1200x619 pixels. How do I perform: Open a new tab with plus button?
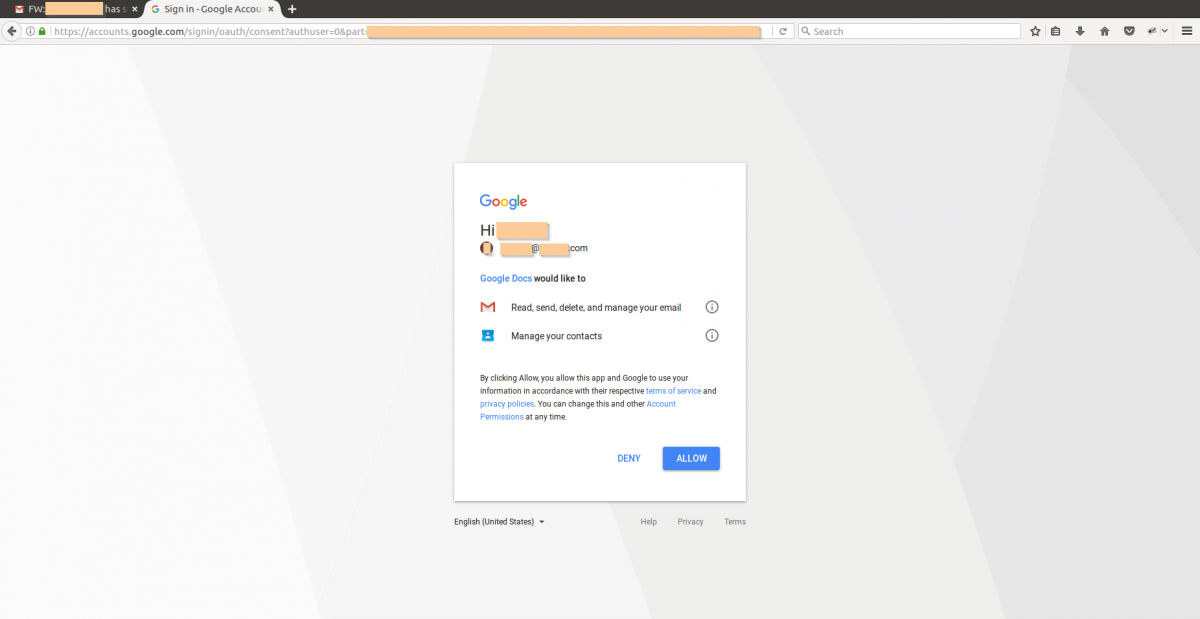pos(292,8)
